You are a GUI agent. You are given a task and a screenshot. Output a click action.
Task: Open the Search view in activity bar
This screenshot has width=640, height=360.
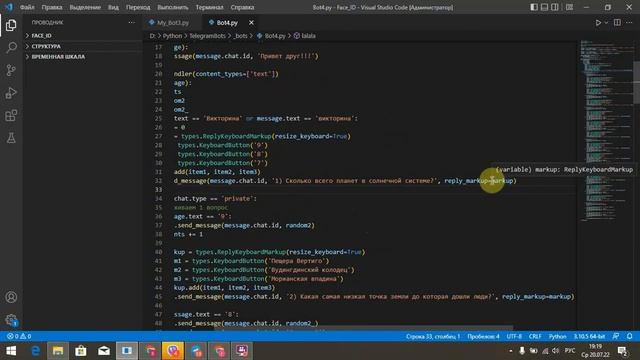coord(11,48)
